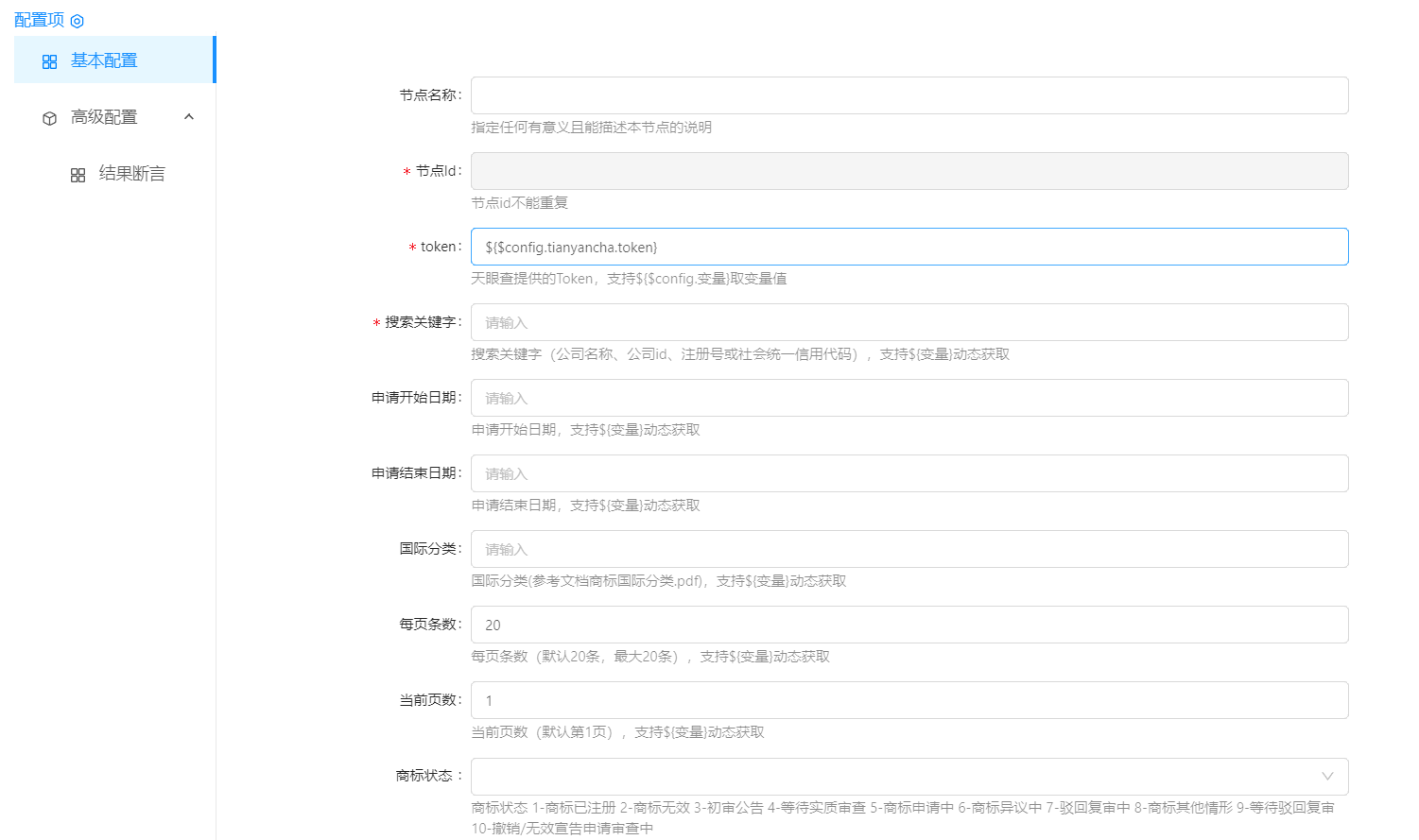The height and width of the screenshot is (840, 1419).
Task: Select the 基本配置 menu item
Action: pos(104,60)
